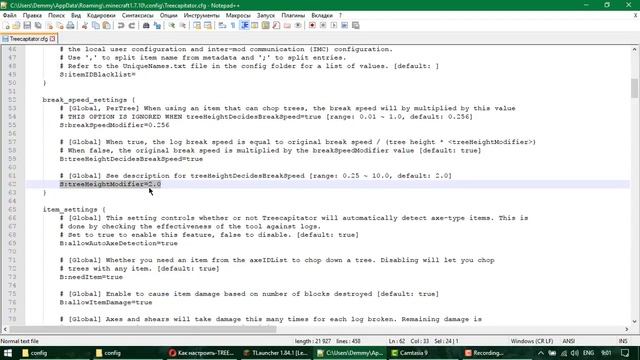The width and height of the screenshot is (640, 360).
Task: Click the Zoom Out toolbar icon
Action: pos(182,25)
